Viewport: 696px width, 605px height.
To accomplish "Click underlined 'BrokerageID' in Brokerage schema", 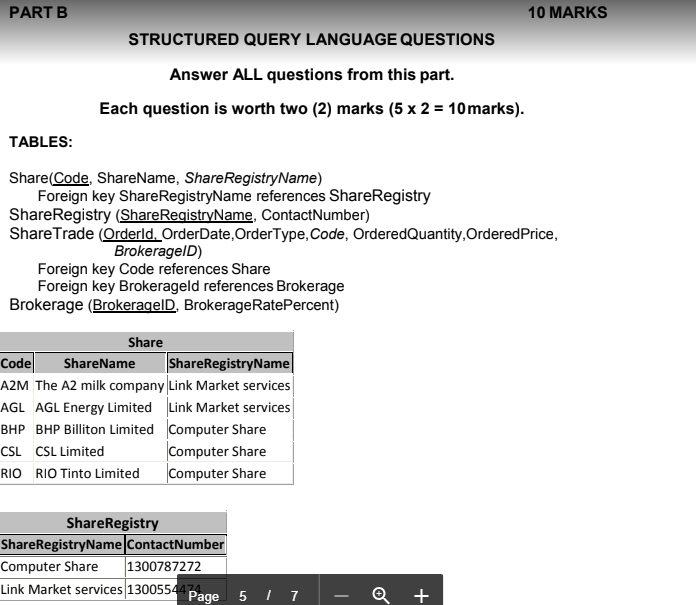I will 134,305.
